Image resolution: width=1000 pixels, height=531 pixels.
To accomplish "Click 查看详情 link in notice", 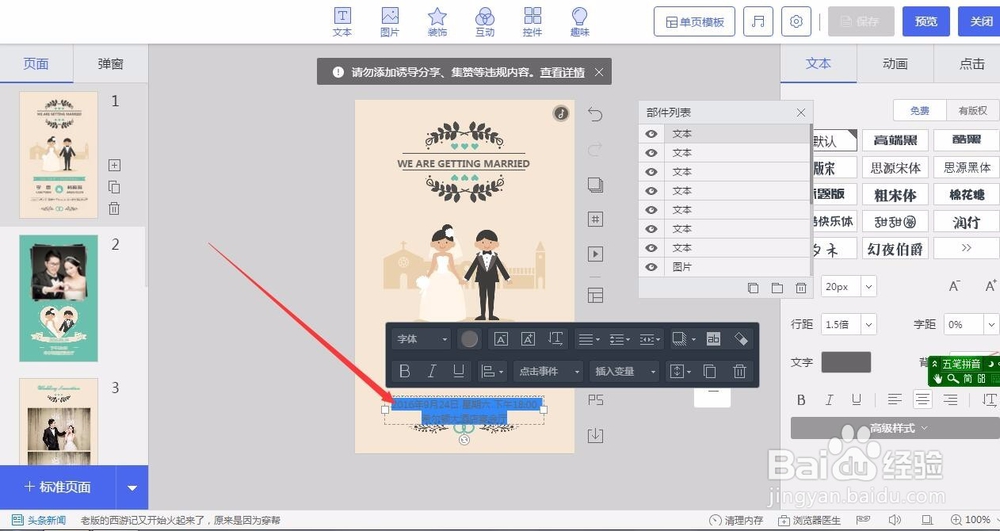I will click(x=562, y=72).
